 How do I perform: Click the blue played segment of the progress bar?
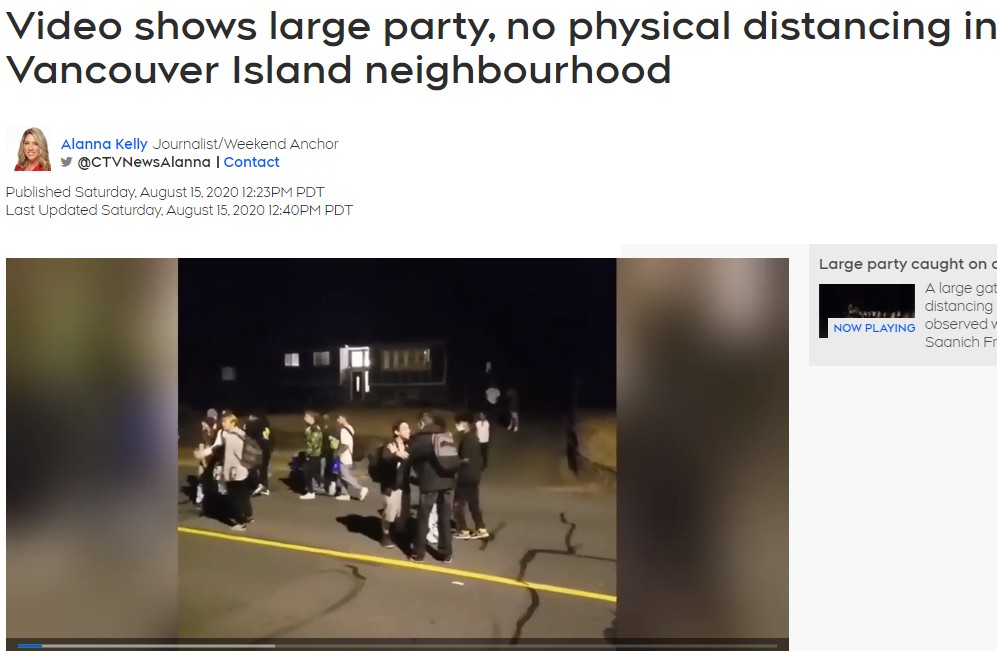coord(30,646)
